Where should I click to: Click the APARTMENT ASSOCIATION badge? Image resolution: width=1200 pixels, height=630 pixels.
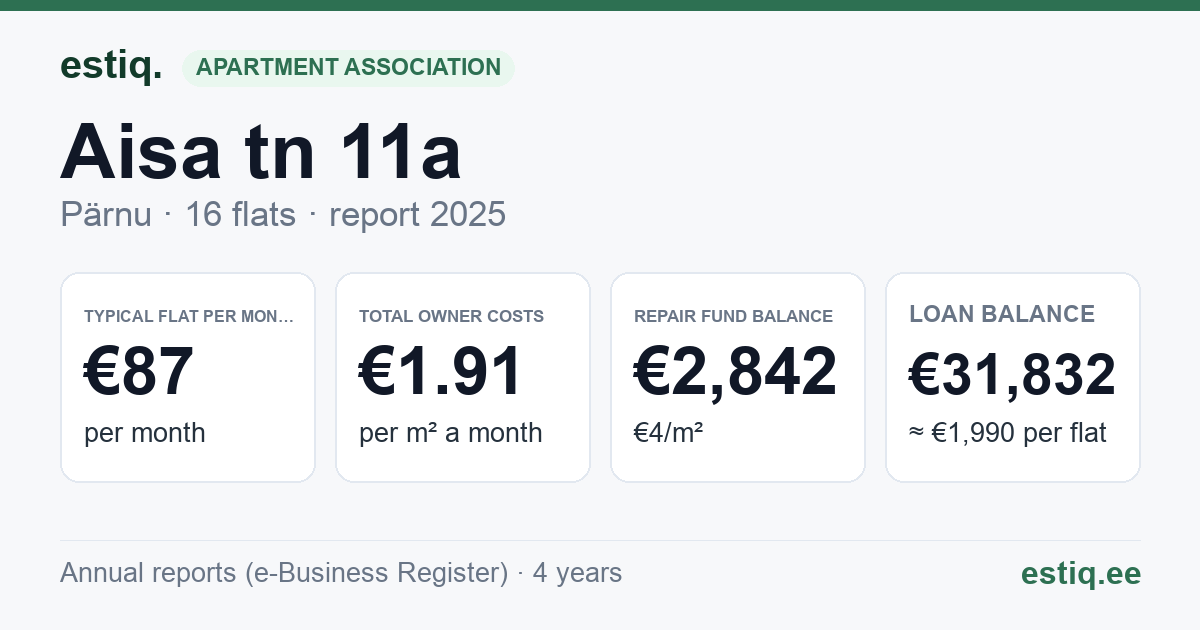[348, 68]
